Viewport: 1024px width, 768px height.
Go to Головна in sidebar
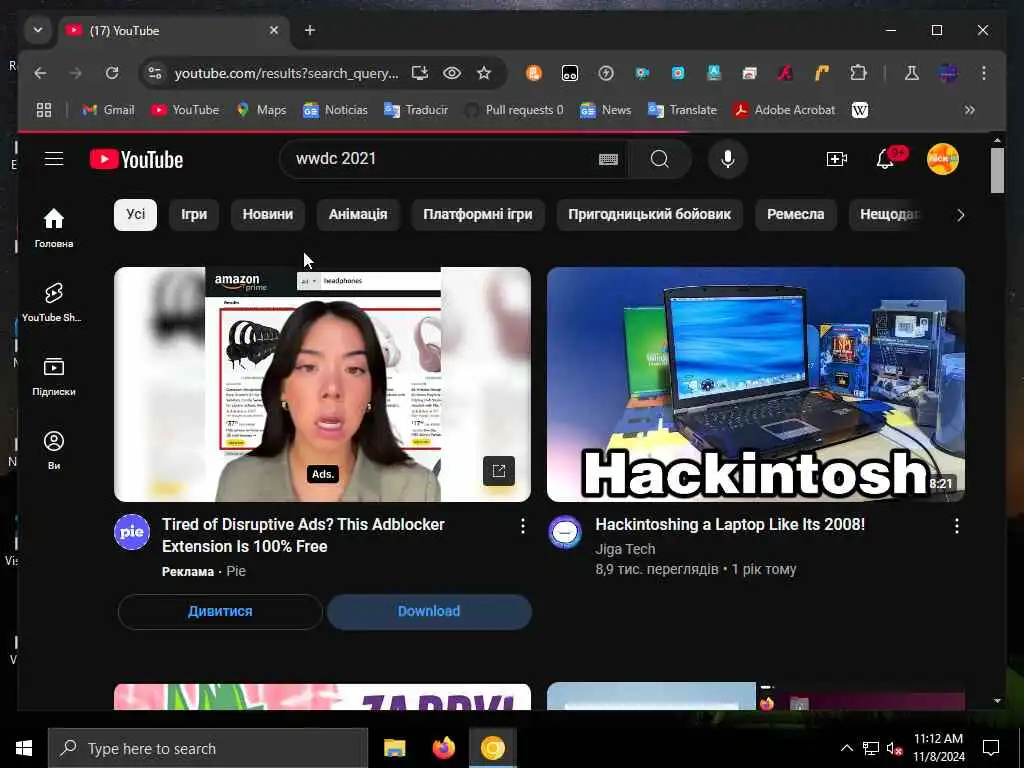pos(54,228)
